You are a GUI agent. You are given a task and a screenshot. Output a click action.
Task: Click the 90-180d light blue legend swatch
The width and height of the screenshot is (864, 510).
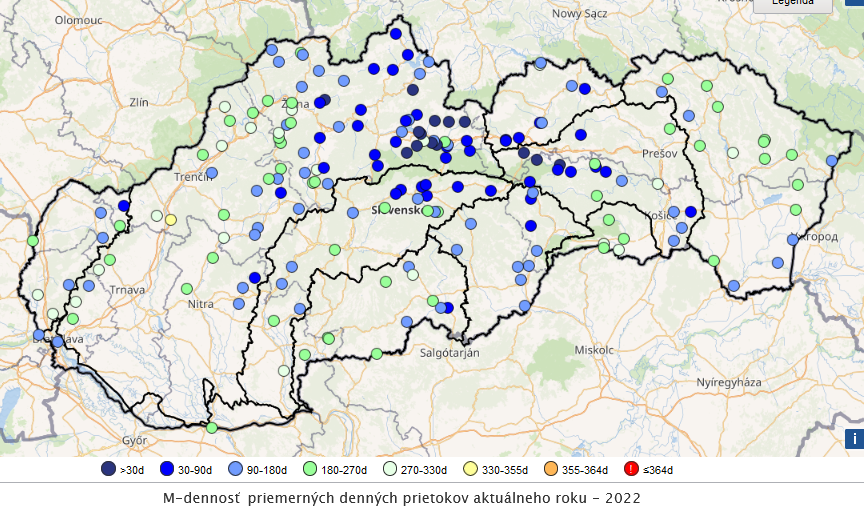coord(237,468)
